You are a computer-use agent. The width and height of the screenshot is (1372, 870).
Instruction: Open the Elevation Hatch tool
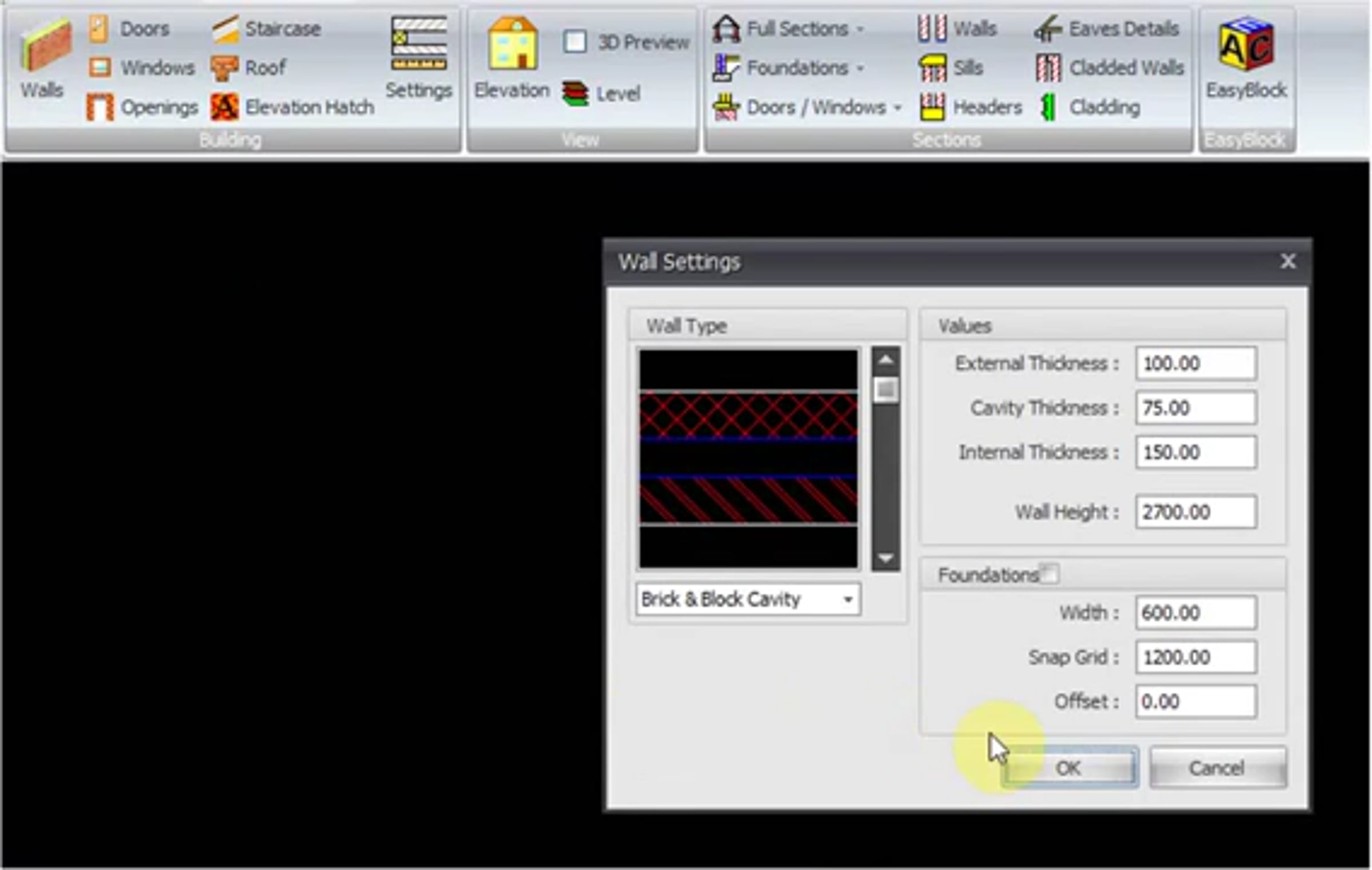click(292, 107)
